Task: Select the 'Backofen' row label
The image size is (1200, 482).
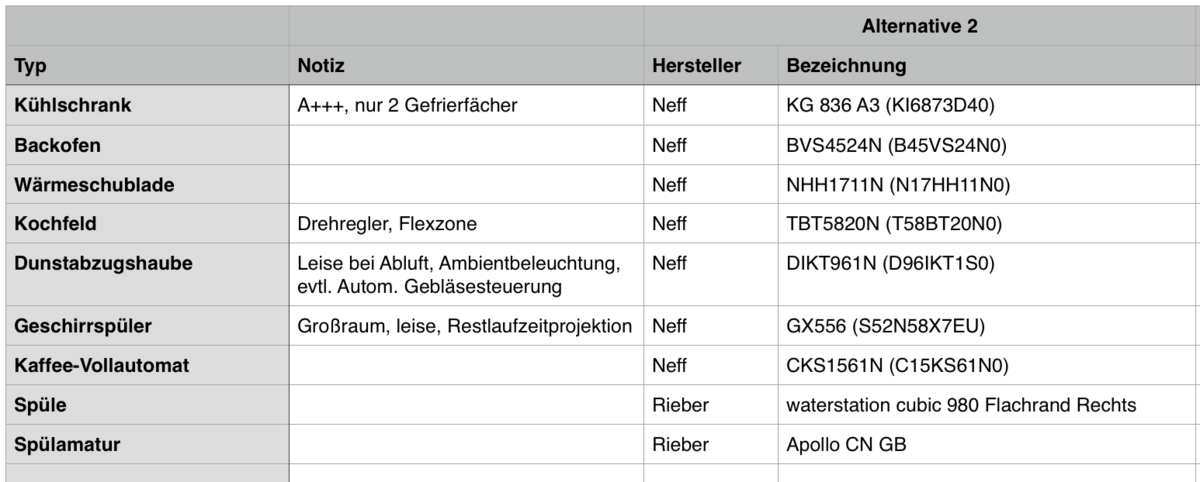Action: pyautogui.click(x=57, y=146)
